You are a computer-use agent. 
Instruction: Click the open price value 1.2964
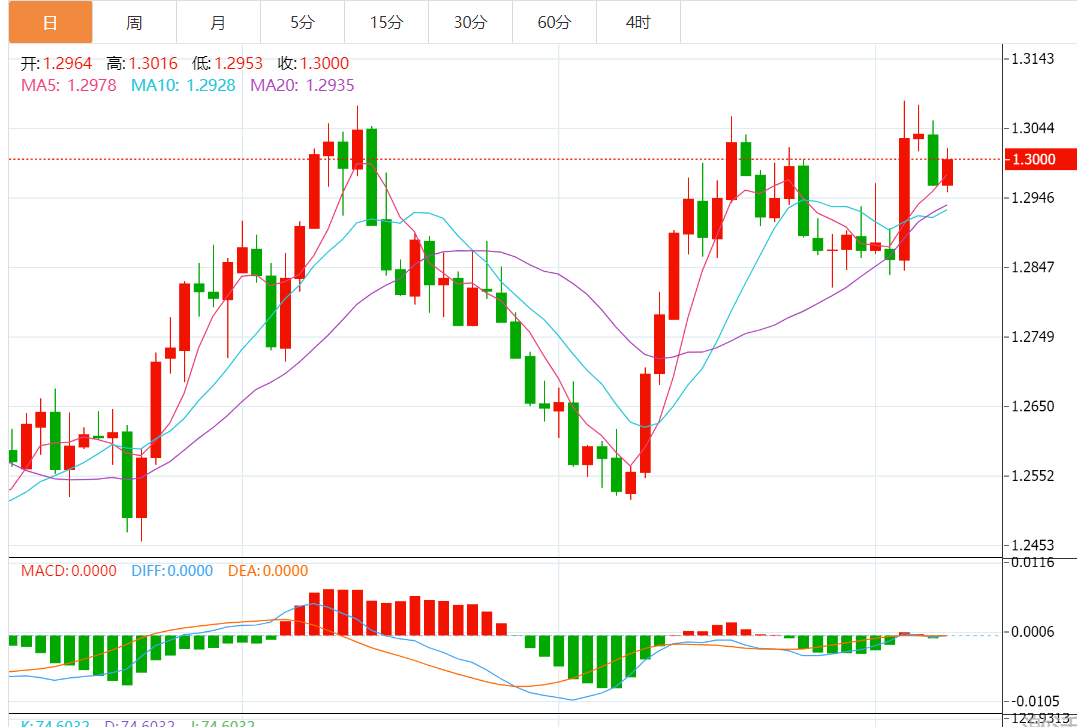pyautogui.click(x=67, y=64)
